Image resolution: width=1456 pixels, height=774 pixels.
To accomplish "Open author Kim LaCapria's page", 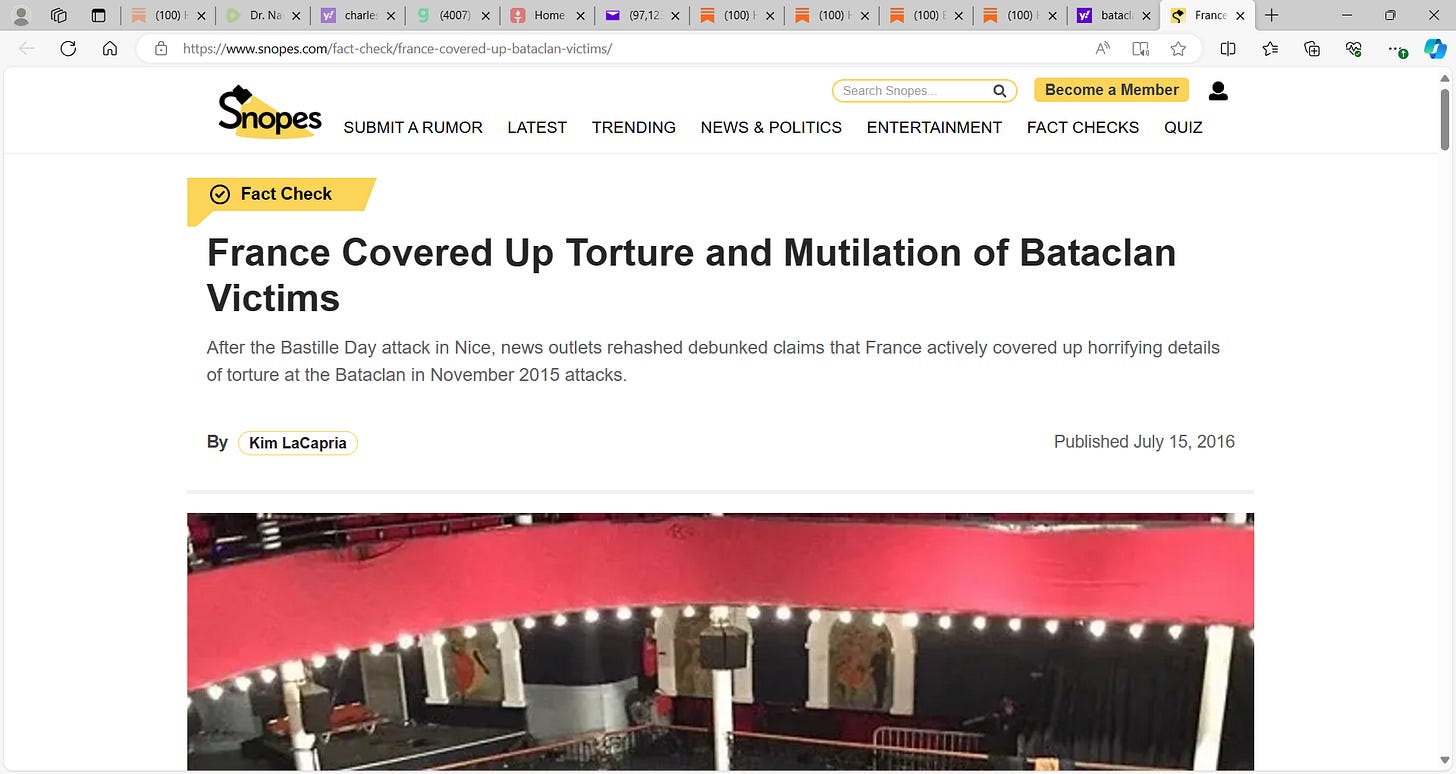I will point(298,443).
